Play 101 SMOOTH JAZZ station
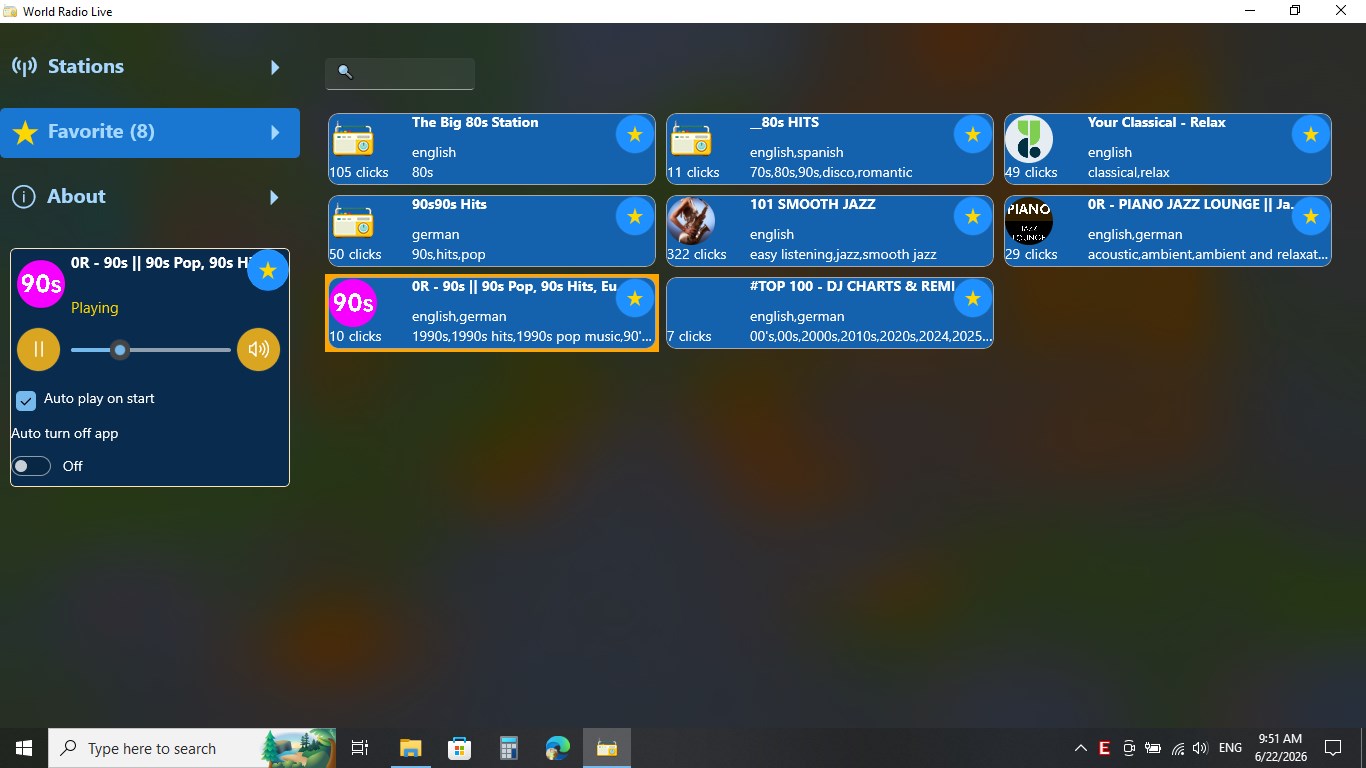This screenshot has width=1366, height=768. coord(830,231)
